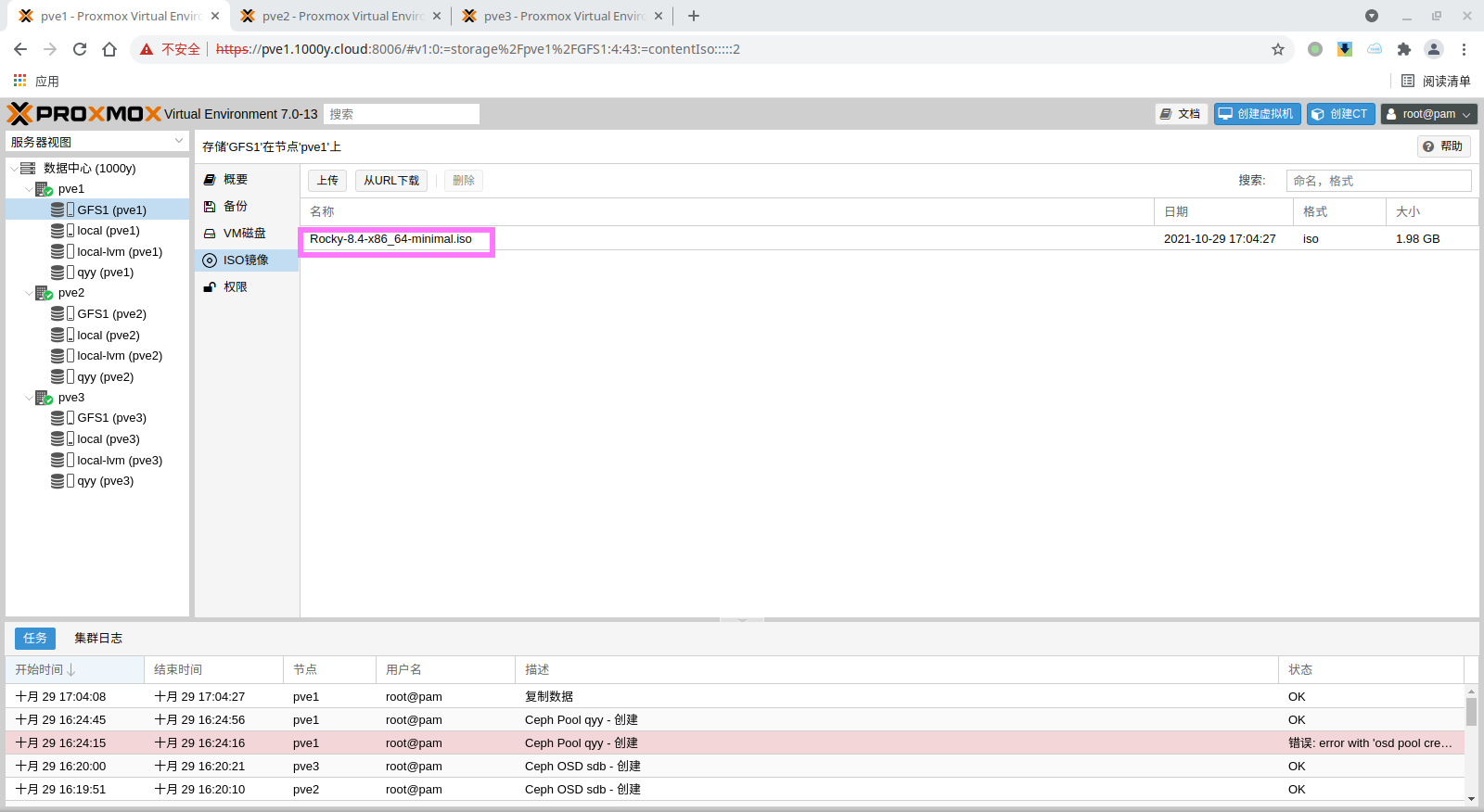
Task: Collapse the pve3 node tree
Action: 29,398
